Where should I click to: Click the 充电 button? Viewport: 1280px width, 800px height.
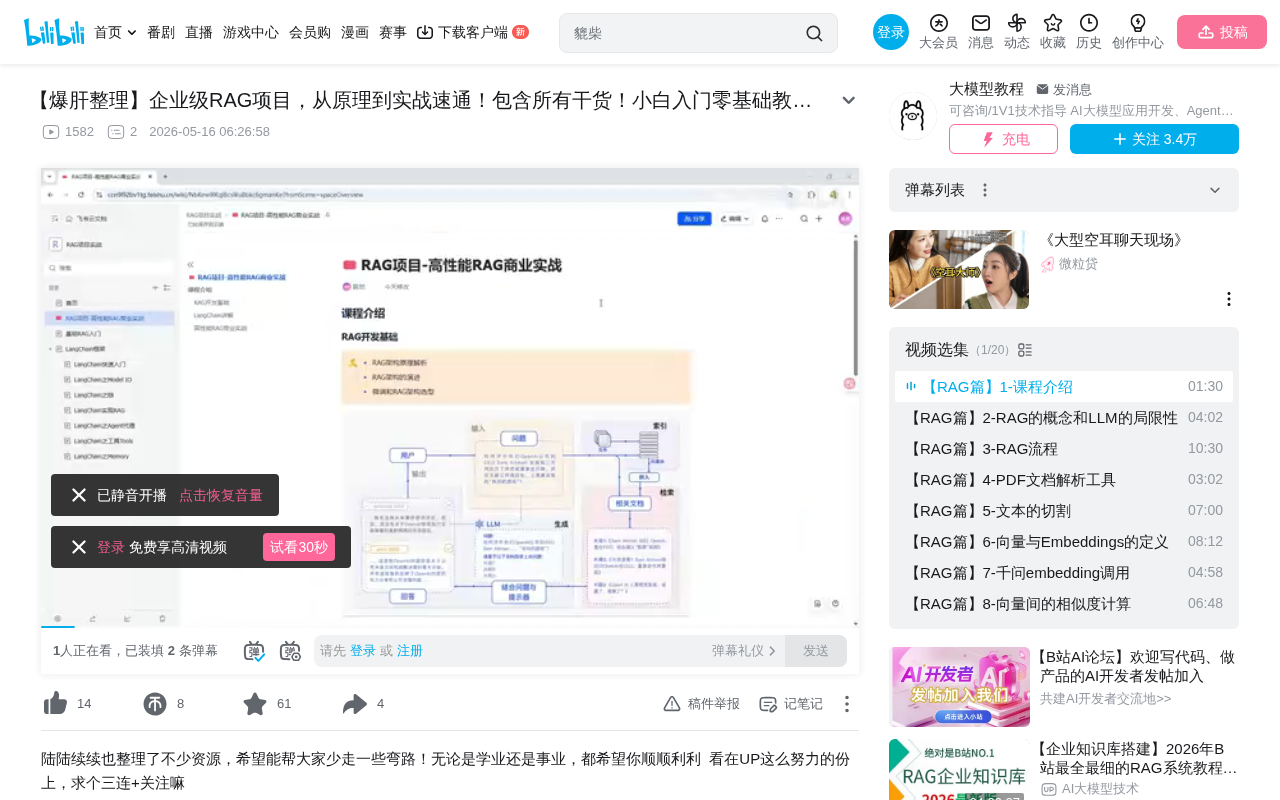click(x=1003, y=139)
